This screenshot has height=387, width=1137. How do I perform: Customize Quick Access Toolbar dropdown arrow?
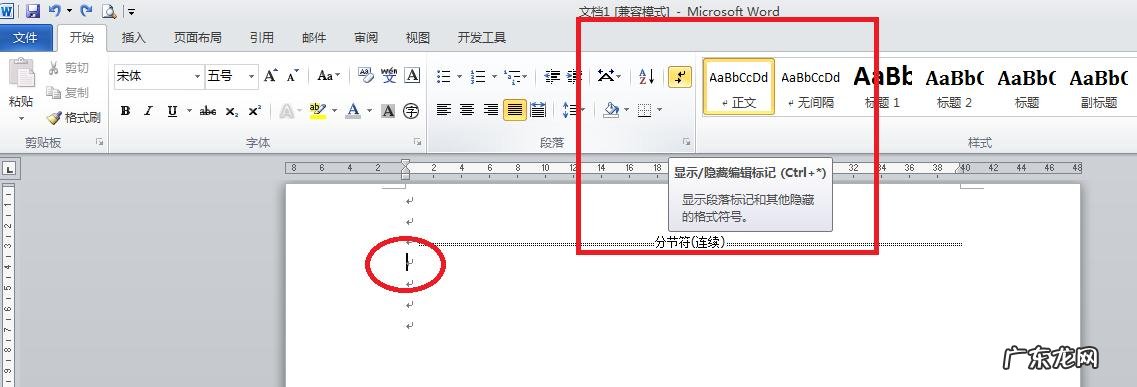131,12
